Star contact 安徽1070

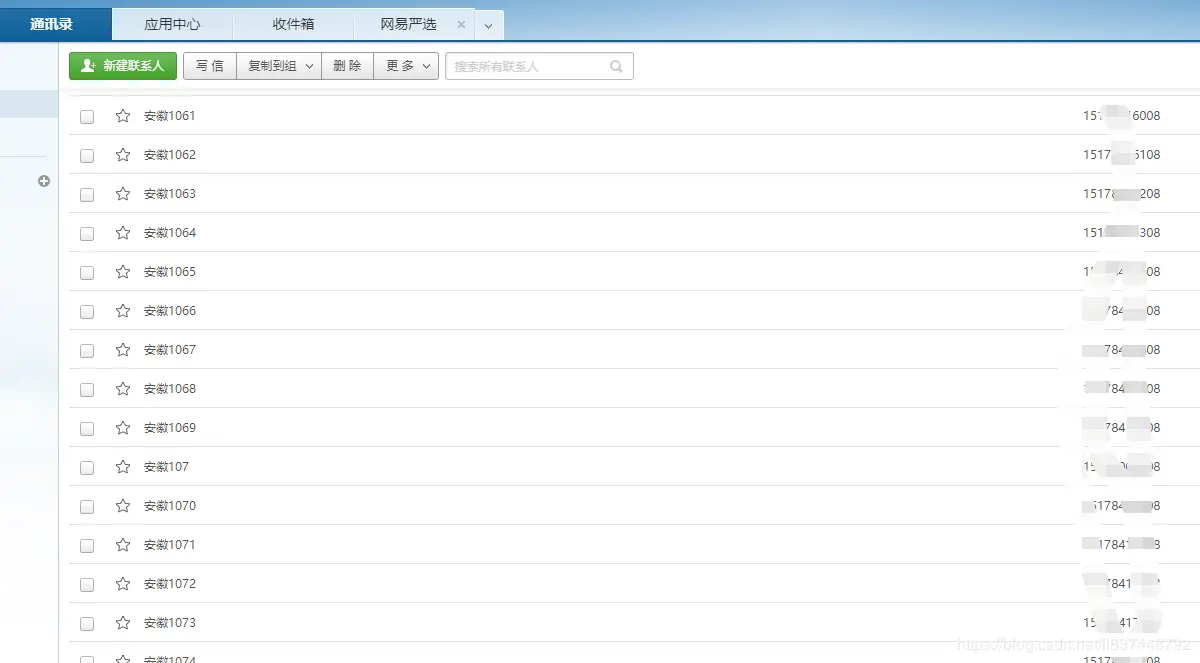(x=123, y=506)
